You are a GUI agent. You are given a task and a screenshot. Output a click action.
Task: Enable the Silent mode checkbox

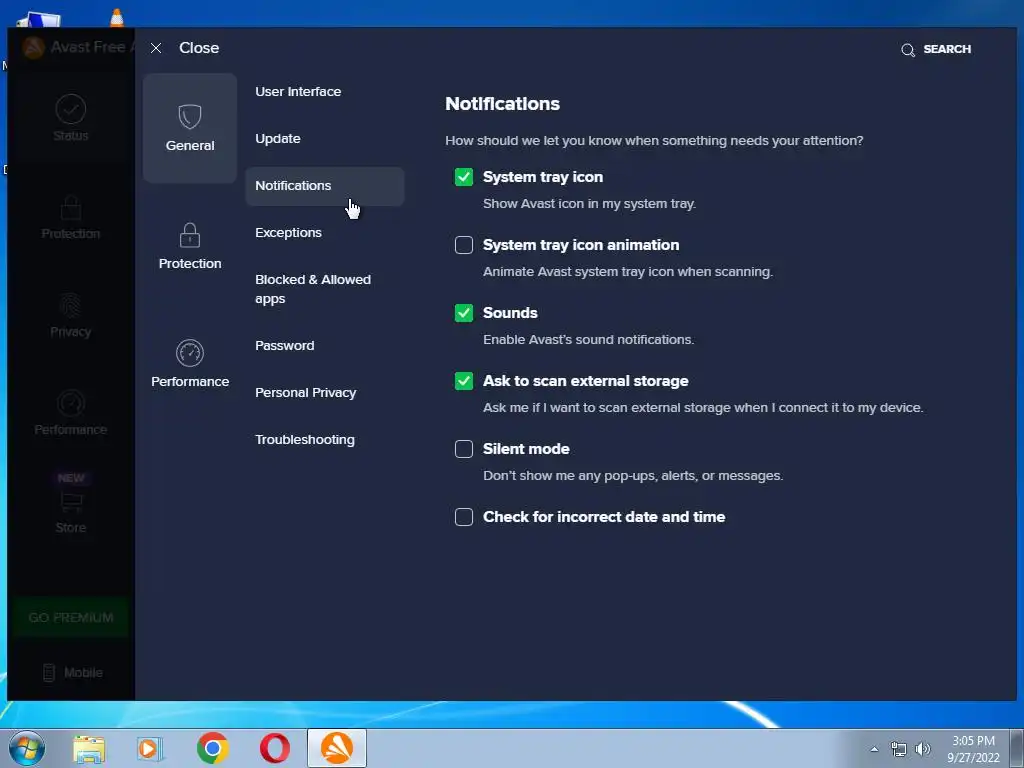[464, 449]
